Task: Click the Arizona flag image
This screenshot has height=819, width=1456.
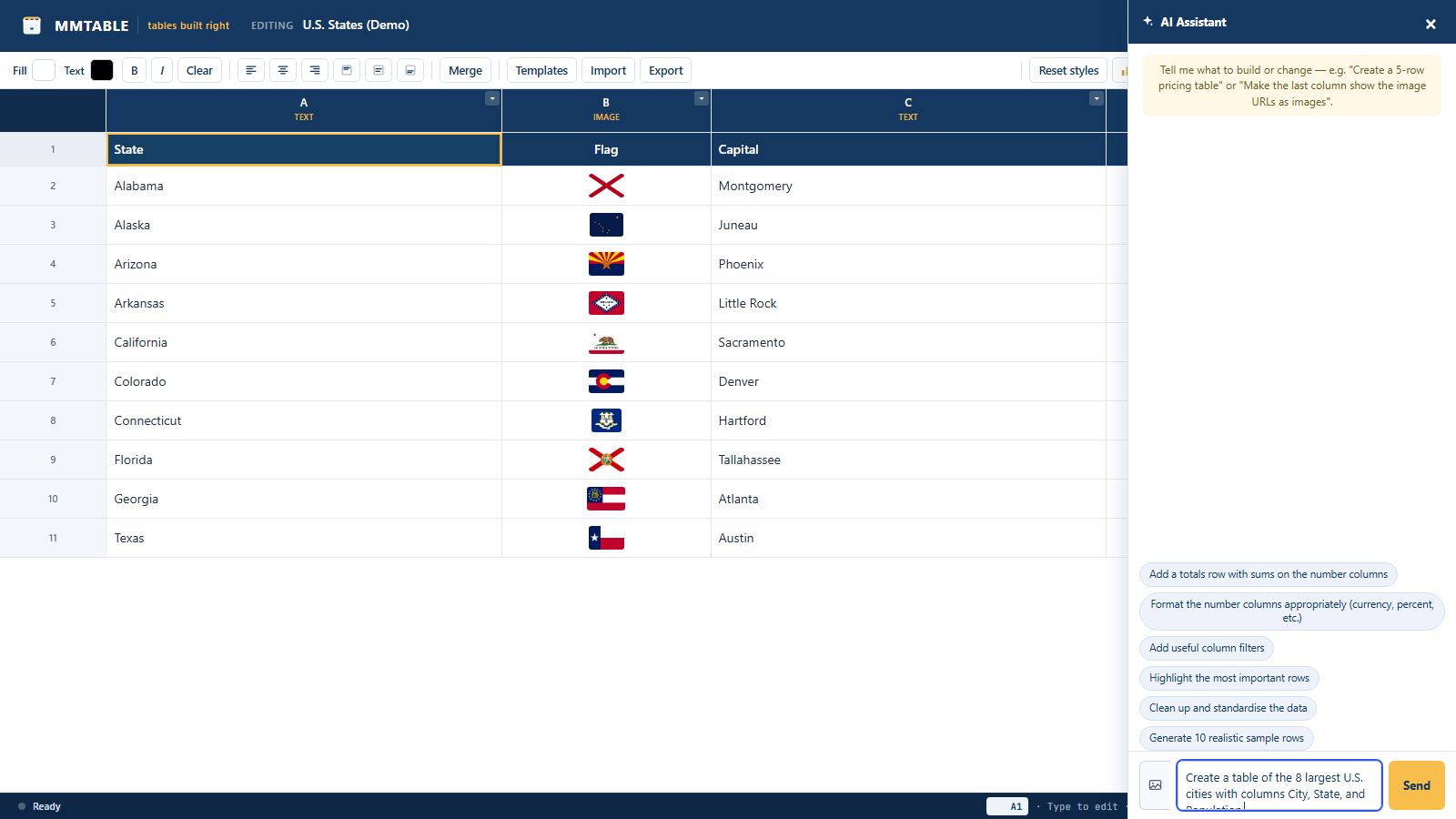Action: click(x=606, y=264)
